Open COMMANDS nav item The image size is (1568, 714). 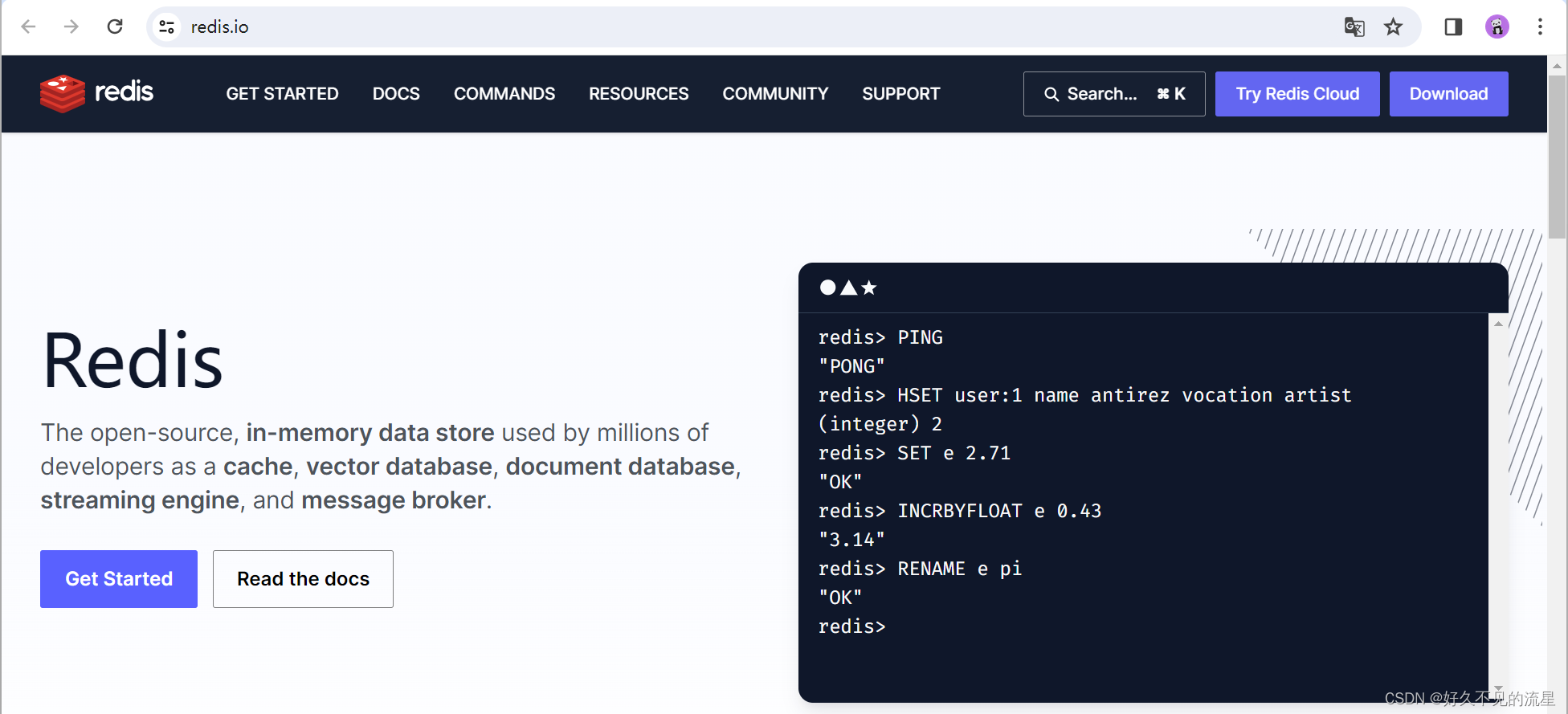[x=504, y=94]
